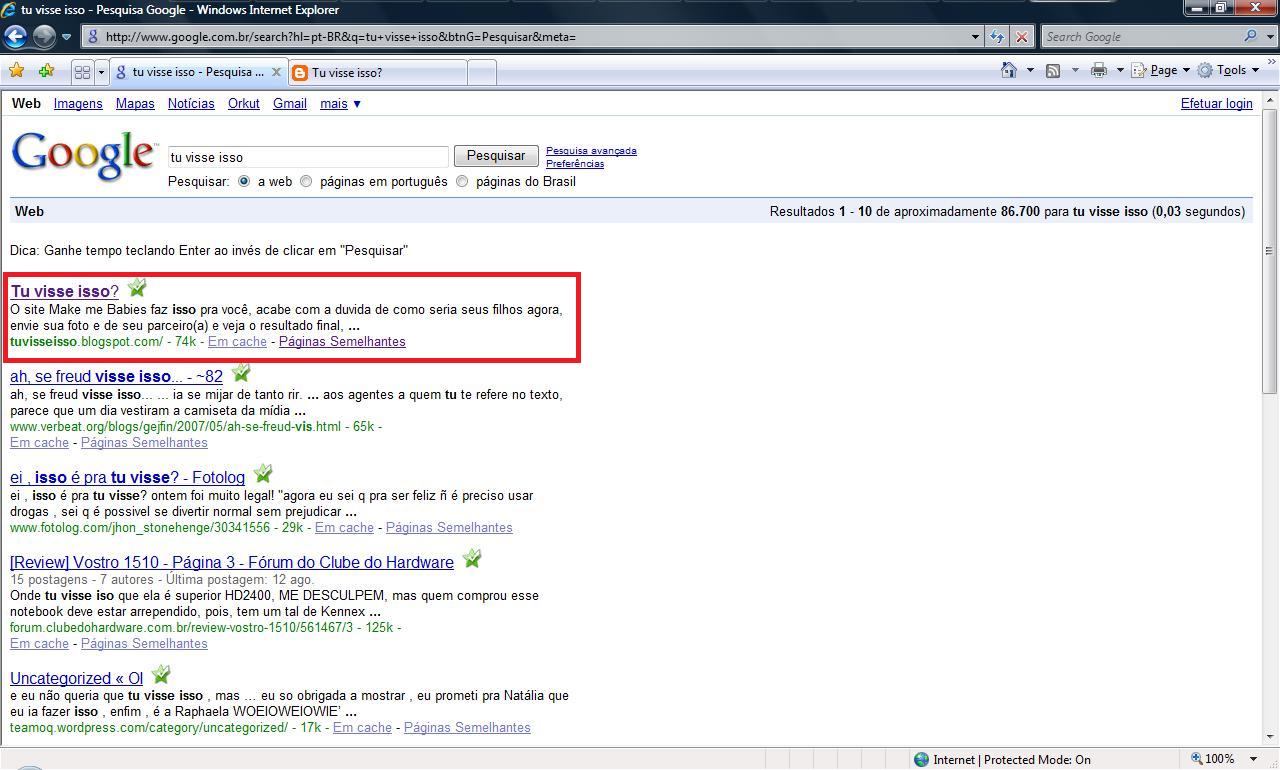Open the "Tu visse isso?" result link
The height and width of the screenshot is (770, 1280).
pyautogui.click(x=65, y=291)
